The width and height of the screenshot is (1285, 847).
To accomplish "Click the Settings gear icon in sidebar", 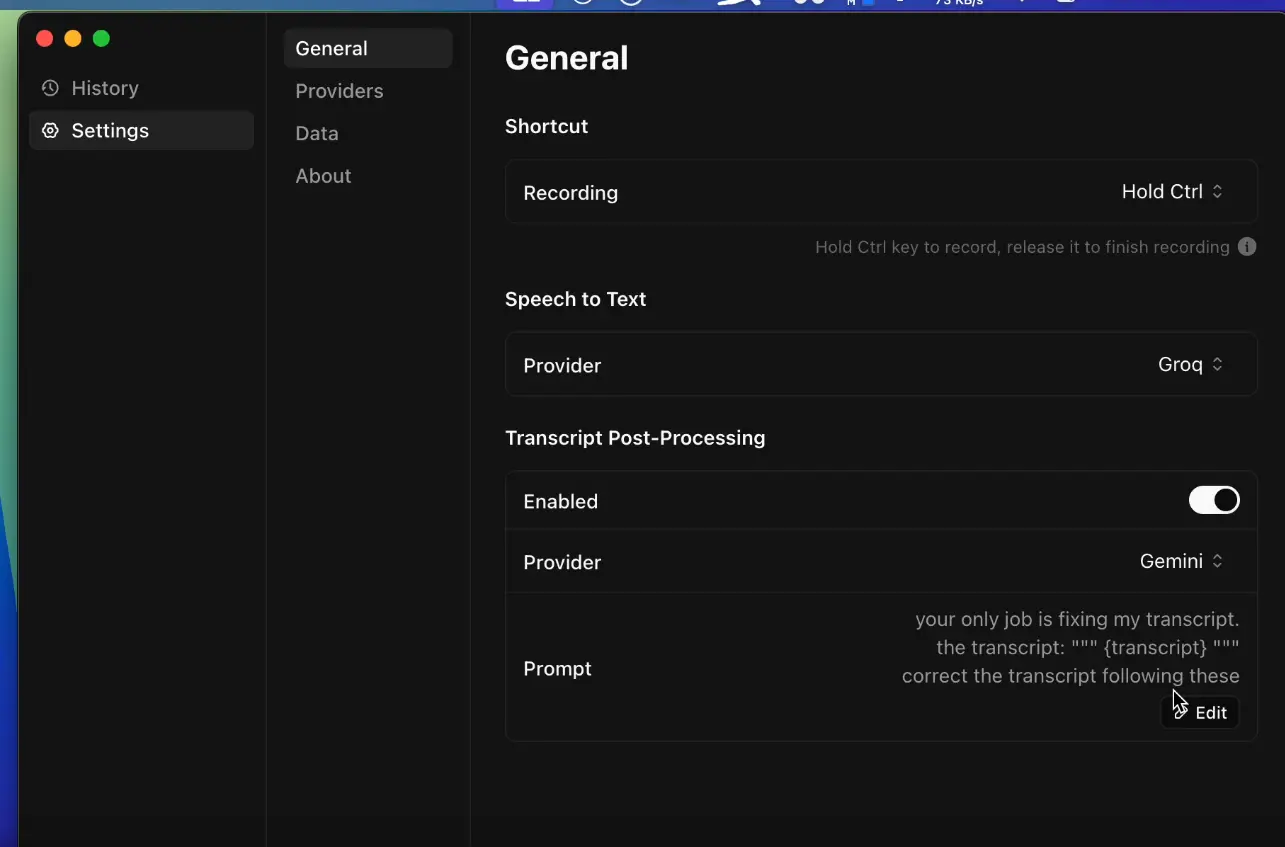I will click(x=50, y=130).
